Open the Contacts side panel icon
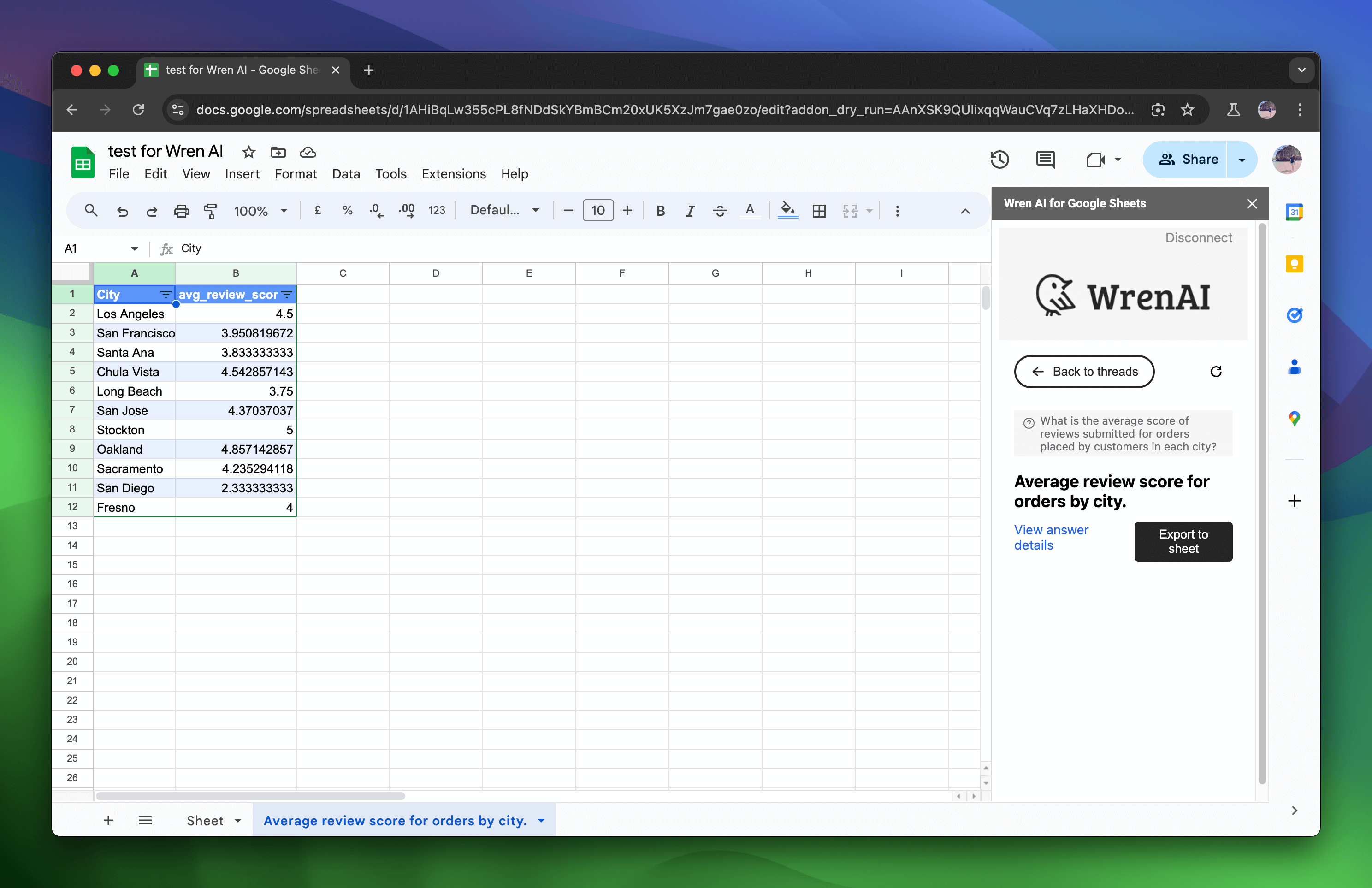1372x888 pixels. point(1294,367)
